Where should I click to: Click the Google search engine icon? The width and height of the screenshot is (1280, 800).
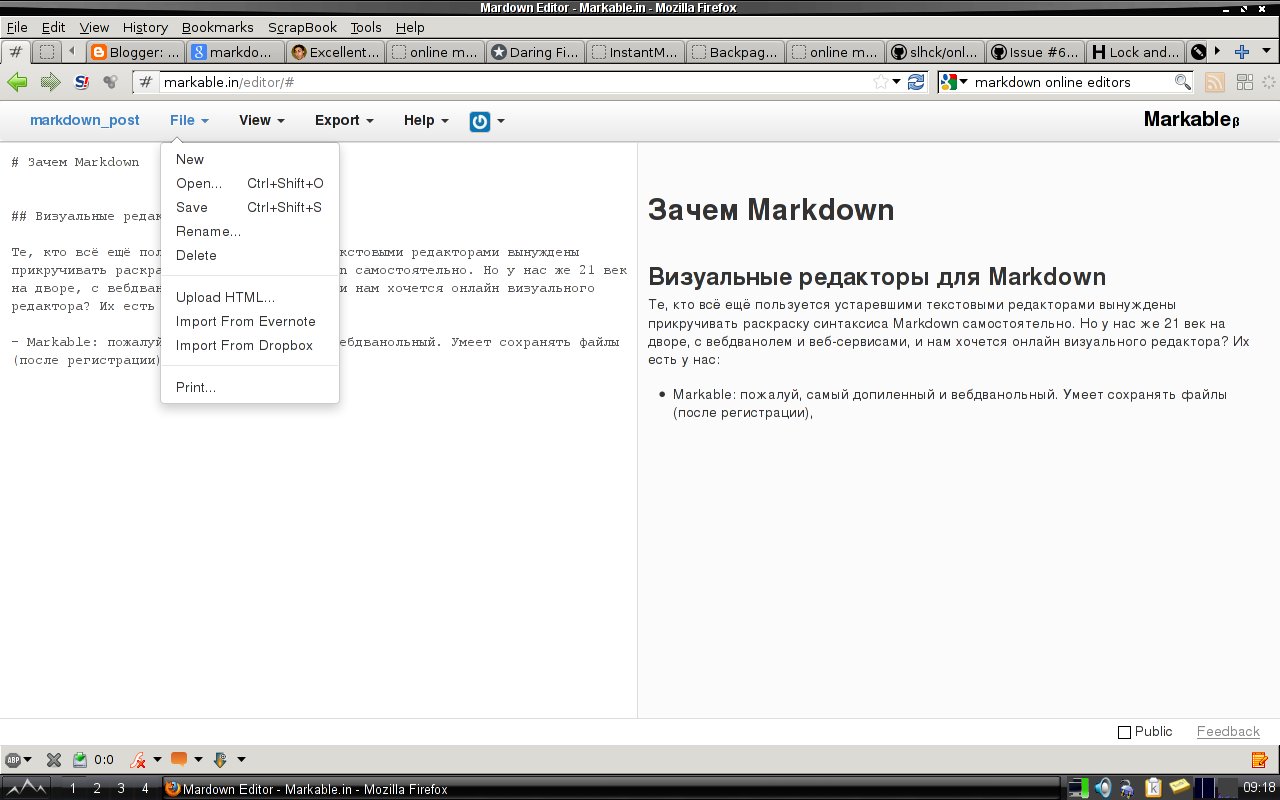949,82
